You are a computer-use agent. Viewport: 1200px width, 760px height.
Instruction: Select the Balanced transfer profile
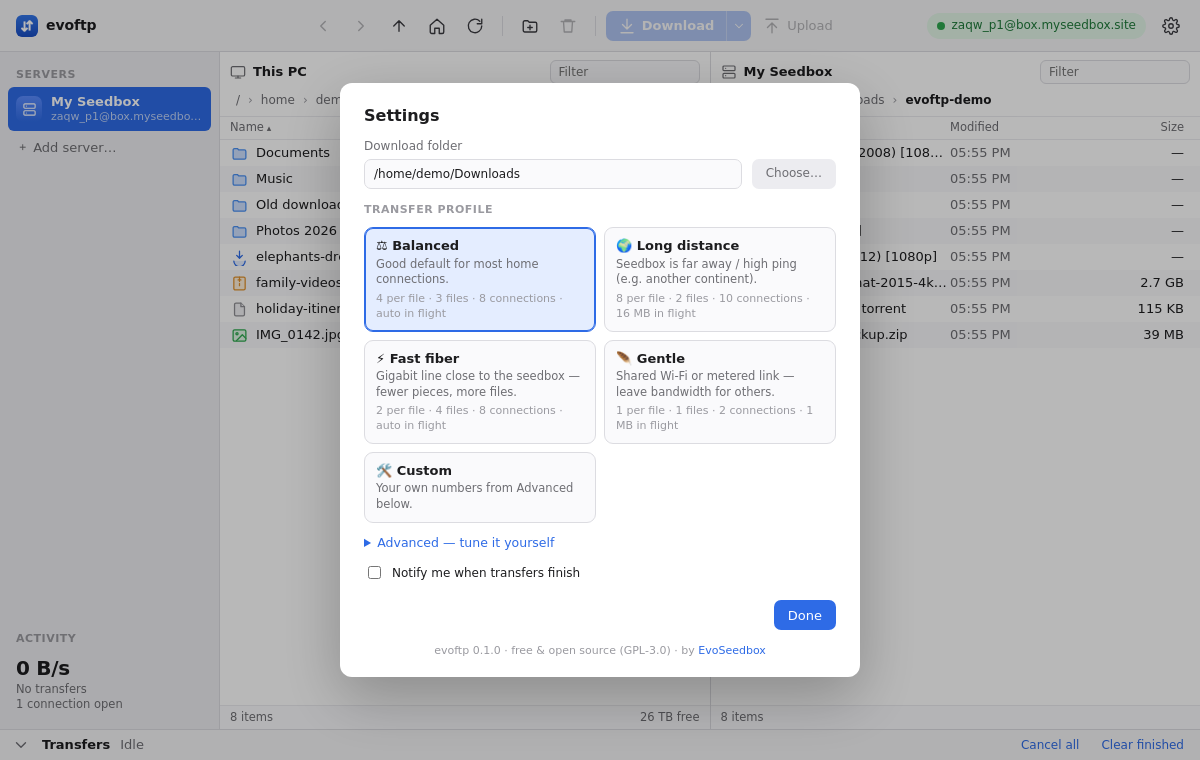[480, 279]
